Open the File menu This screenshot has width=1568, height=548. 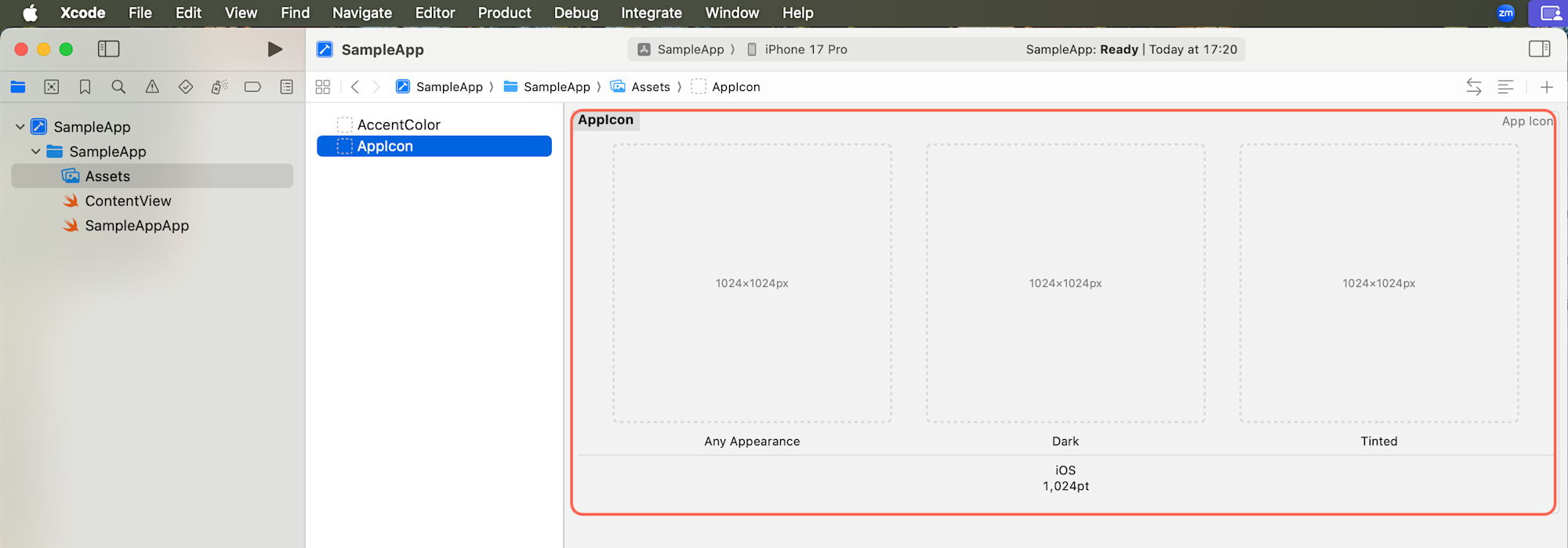point(140,13)
